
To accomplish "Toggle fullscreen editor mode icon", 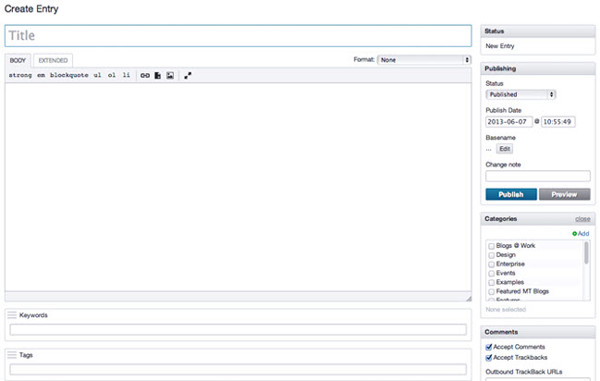I will (188, 76).
